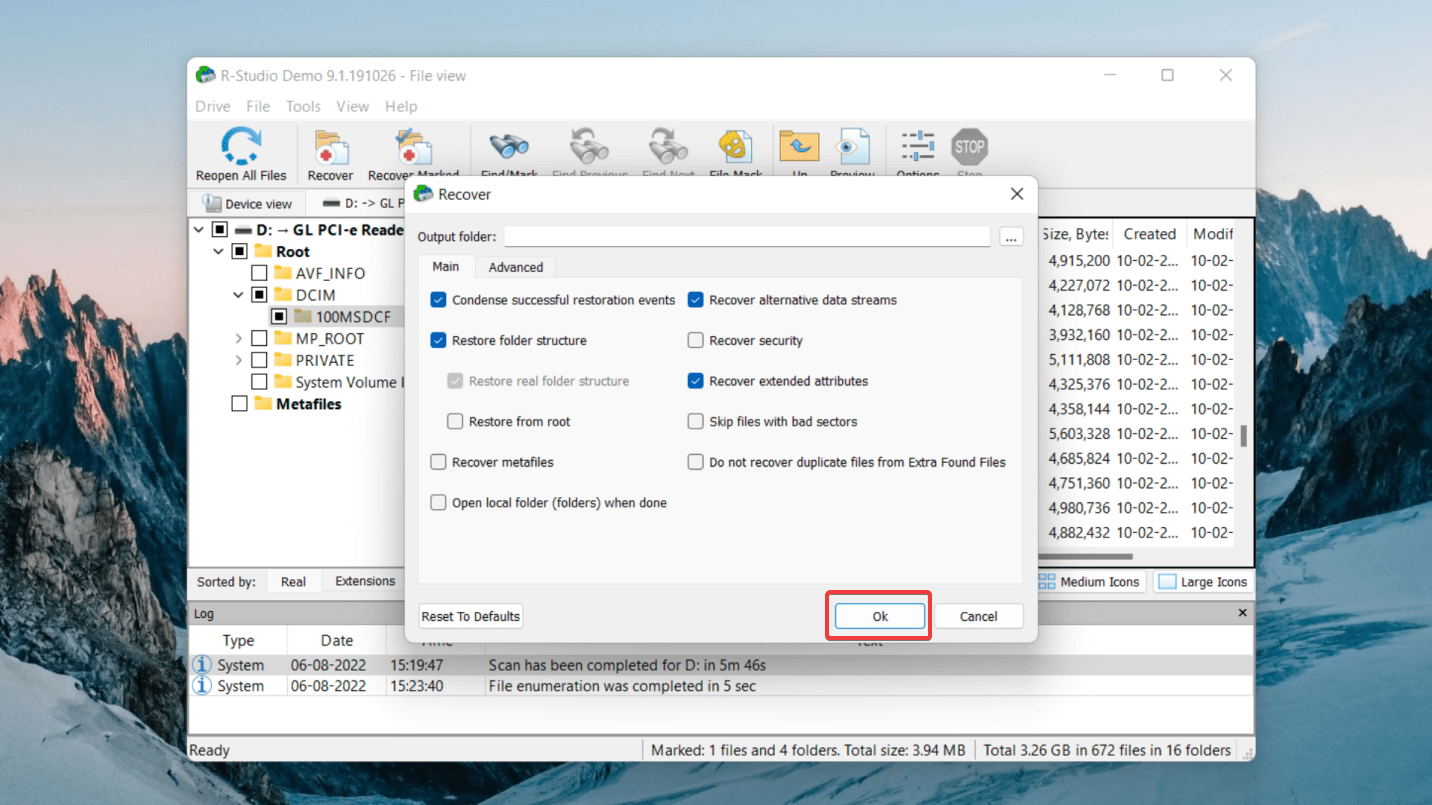This screenshot has width=1432, height=805.
Task: Collapse the D: drive tree node
Action: pyautogui.click(x=199, y=230)
